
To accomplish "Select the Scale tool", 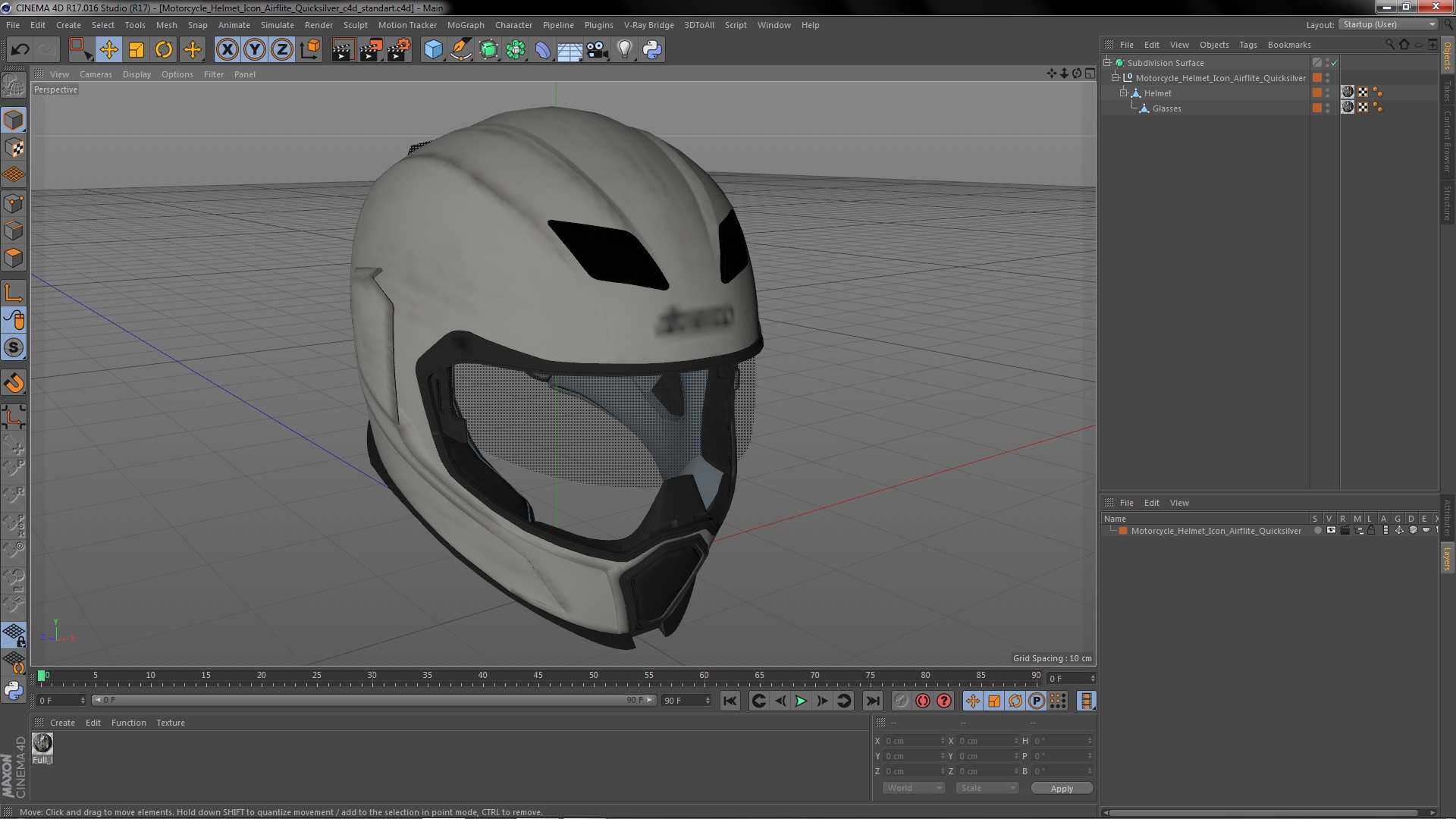I will [x=136, y=50].
